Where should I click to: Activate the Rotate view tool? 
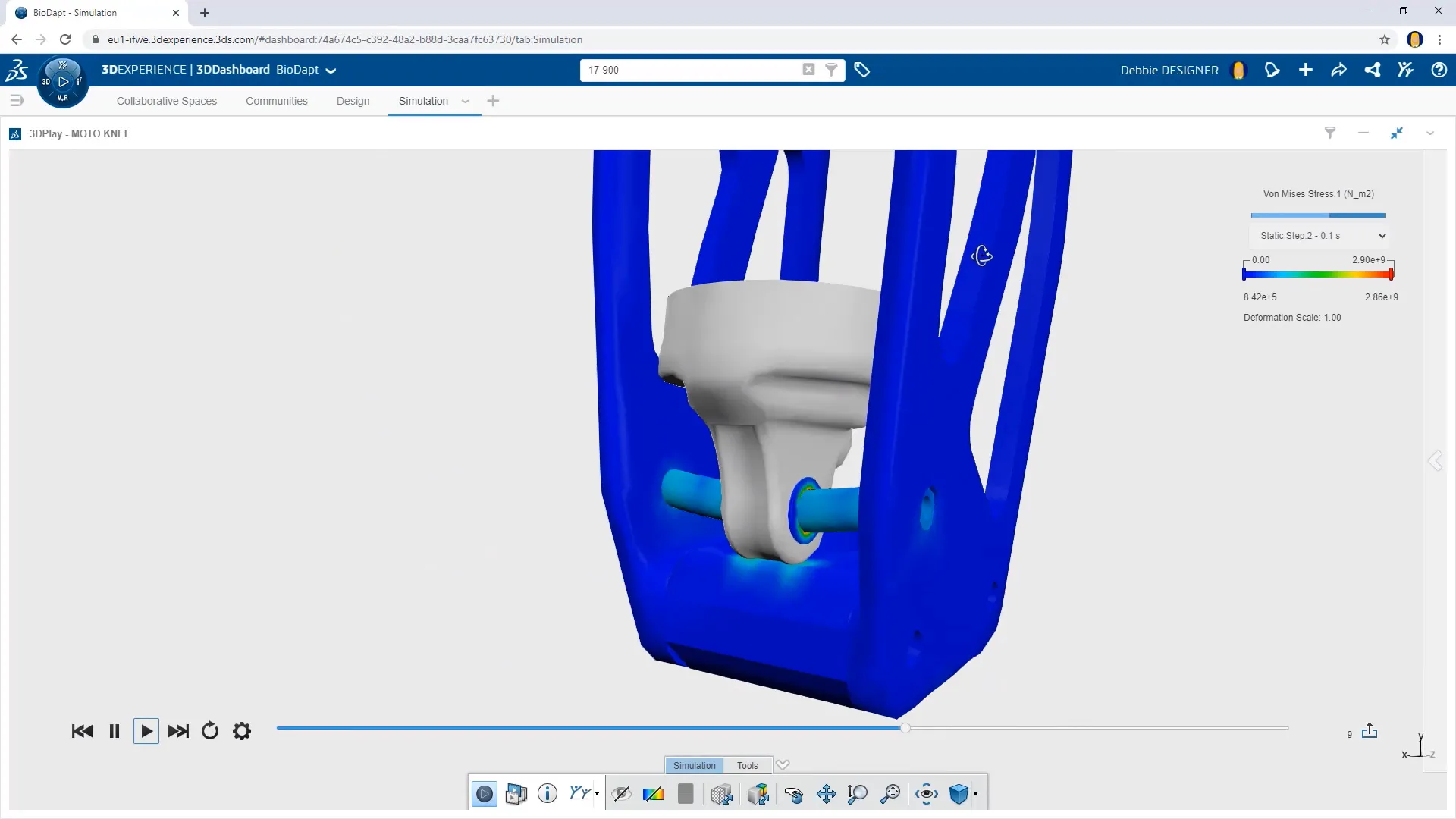795,794
